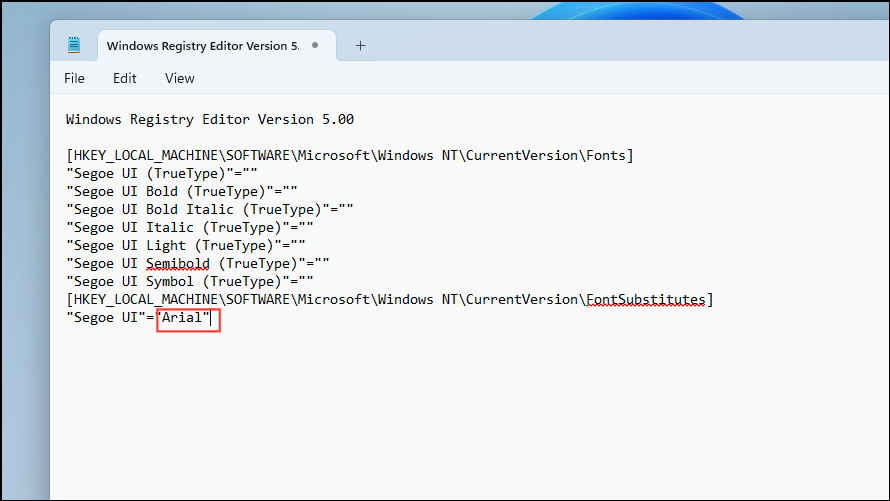890x501 pixels.
Task: Place cursor on "Segoe UI Bold (TrueType)" line
Action: [x=182, y=192]
